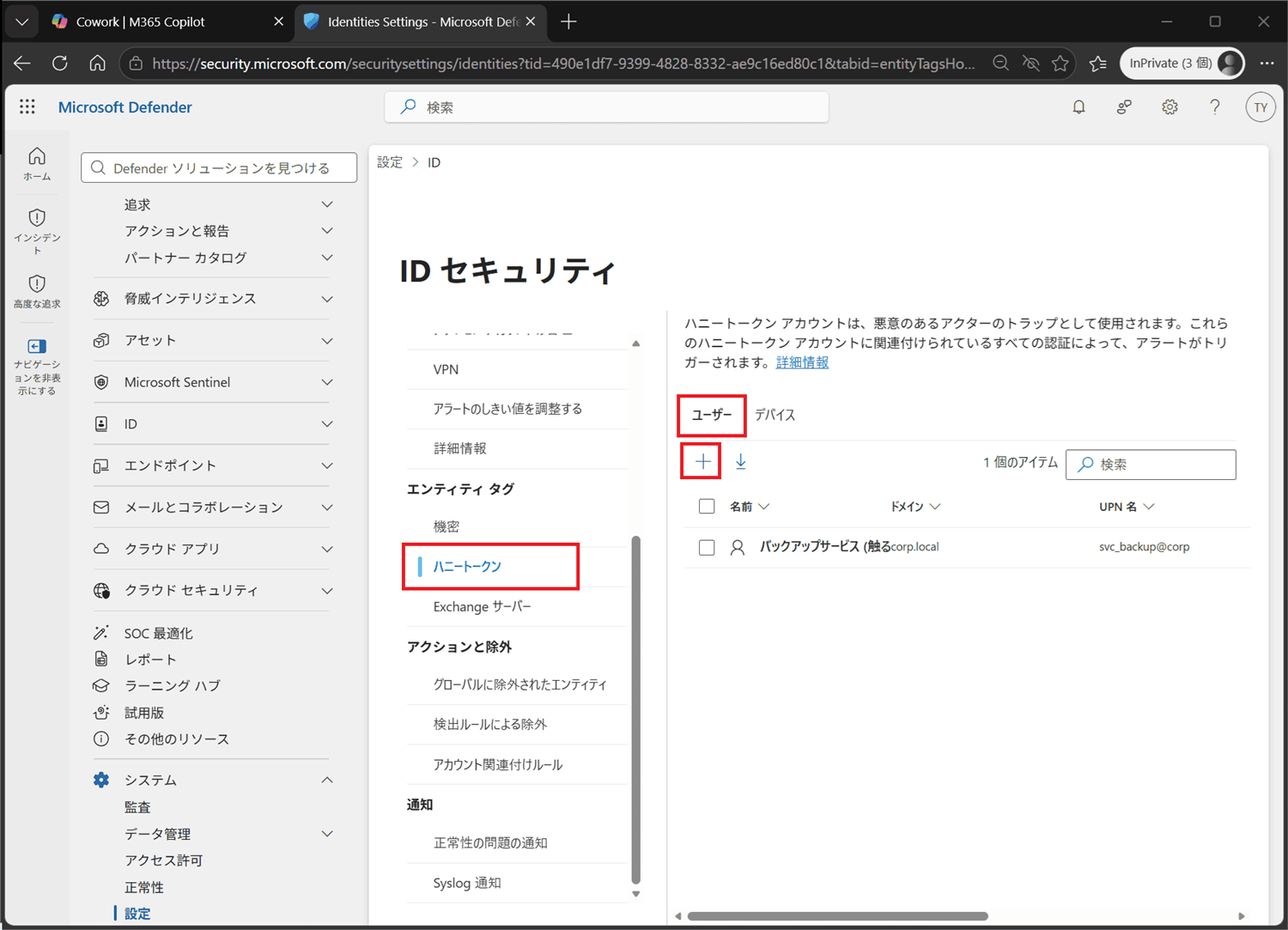
Task: Open レポート in navigation
Action: 150,660
